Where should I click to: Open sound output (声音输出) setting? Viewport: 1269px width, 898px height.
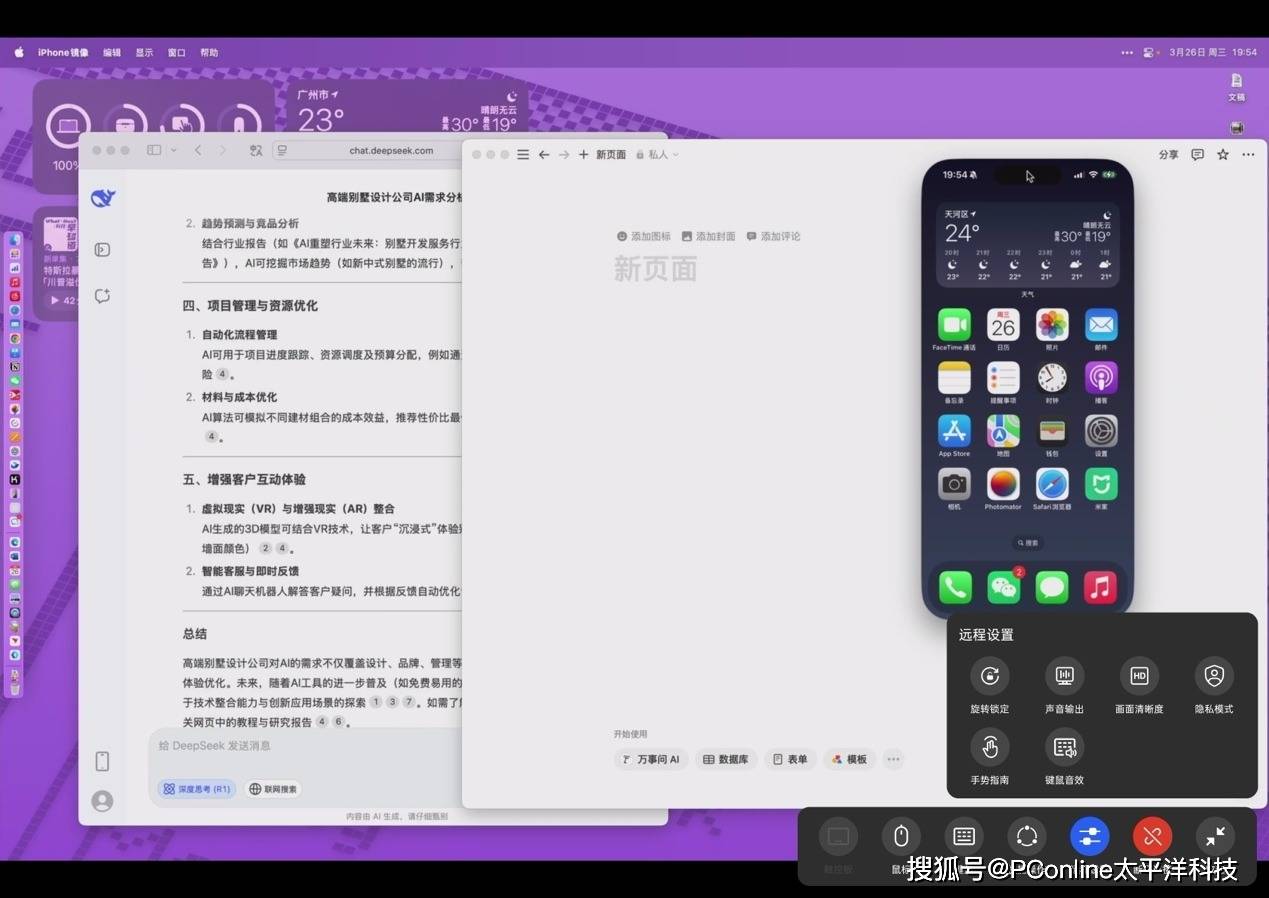pos(1064,676)
